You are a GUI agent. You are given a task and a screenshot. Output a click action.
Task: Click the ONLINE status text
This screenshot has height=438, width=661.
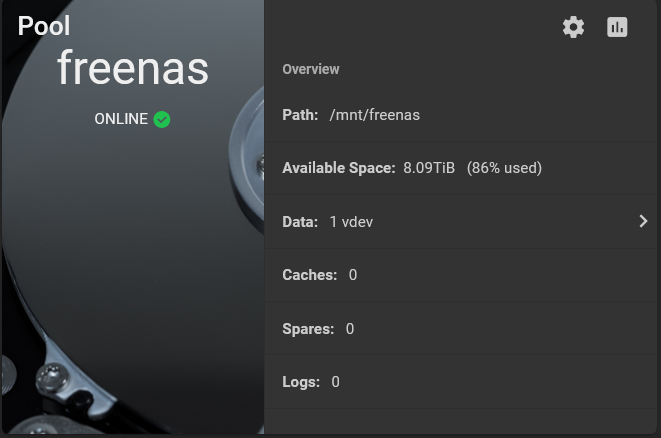[121, 119]
